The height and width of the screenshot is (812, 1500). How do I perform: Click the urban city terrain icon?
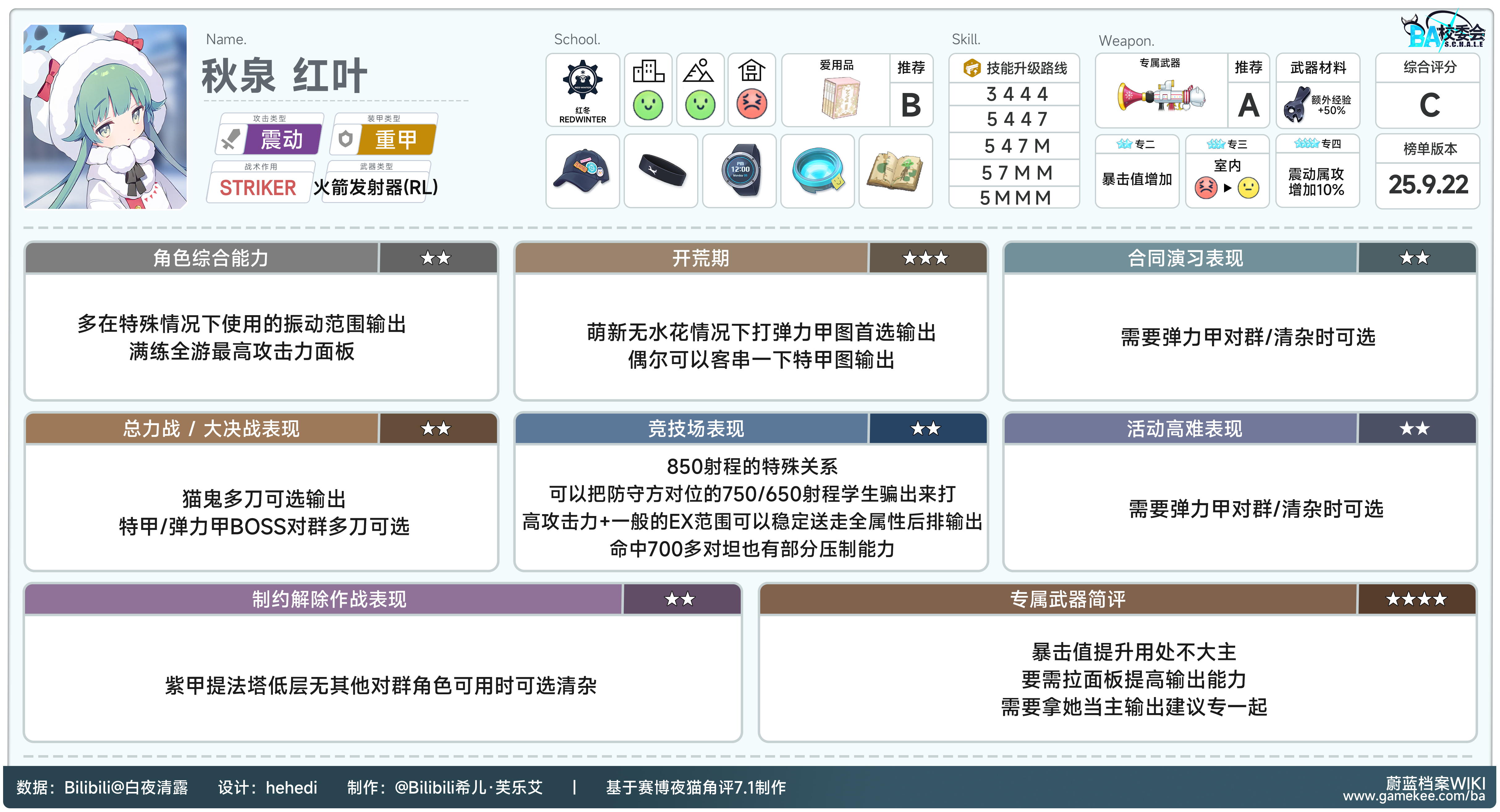(x=648, y=72)
